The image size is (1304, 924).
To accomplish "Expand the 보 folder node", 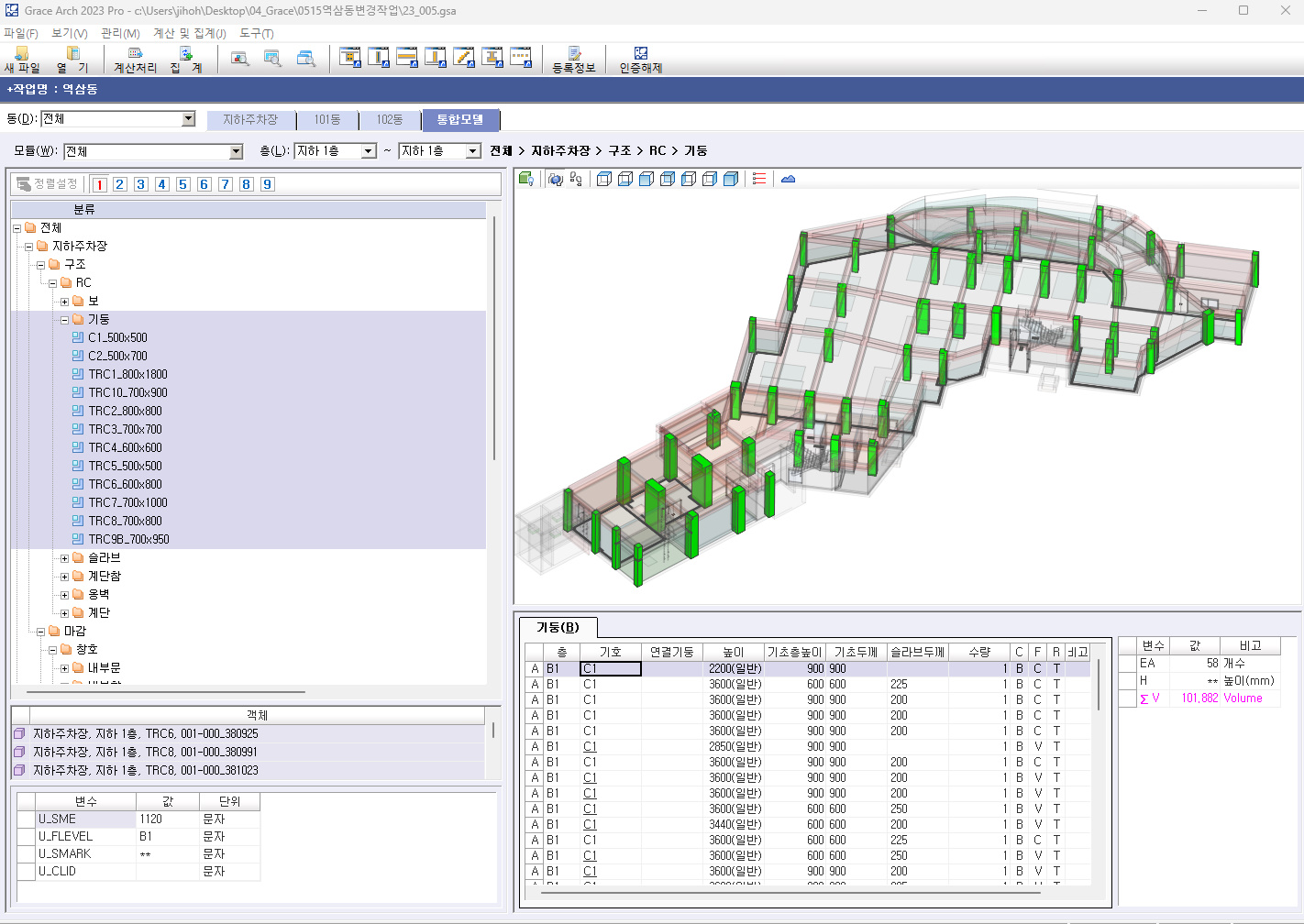I will (64, 302).
